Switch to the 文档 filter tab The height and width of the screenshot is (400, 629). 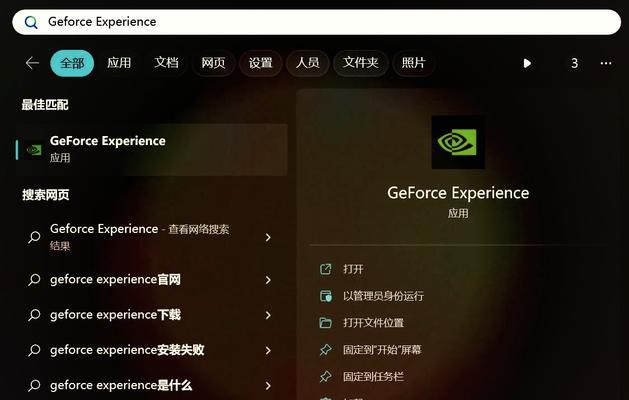pos(166,63)
